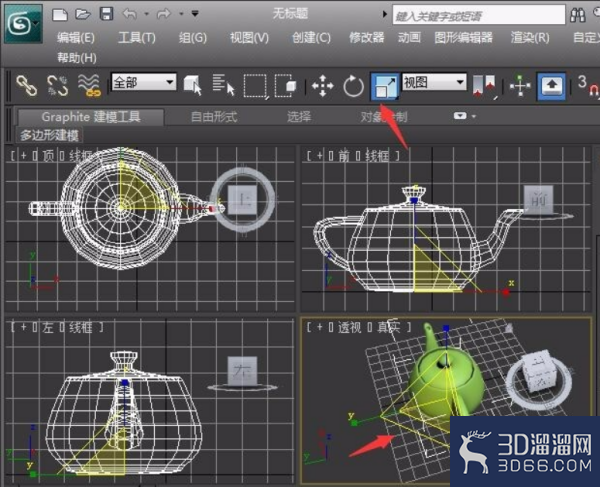Open the 工具(T) menu
Viewport: 600px width, 487px height.
point(137,37)
